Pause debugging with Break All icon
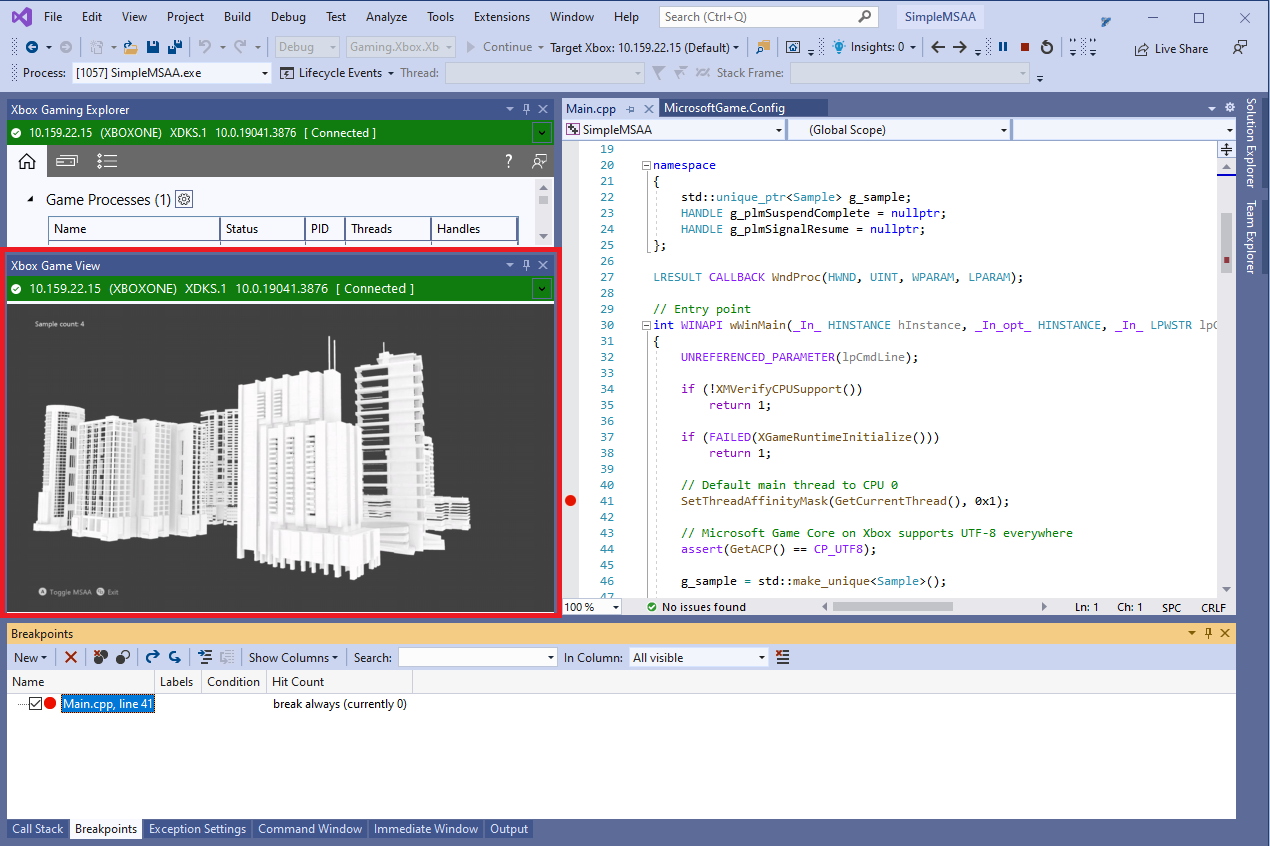 [x=1003, y=47]
